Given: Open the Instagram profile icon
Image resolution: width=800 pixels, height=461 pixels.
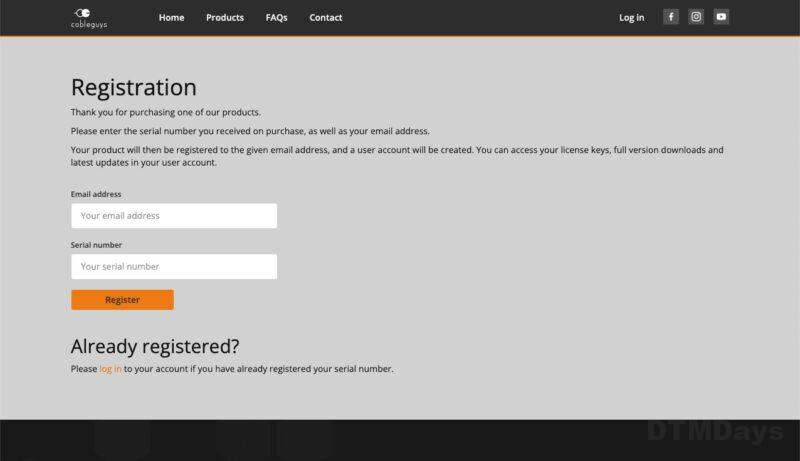Looking at the screenshot, I should tap(696, 17).
